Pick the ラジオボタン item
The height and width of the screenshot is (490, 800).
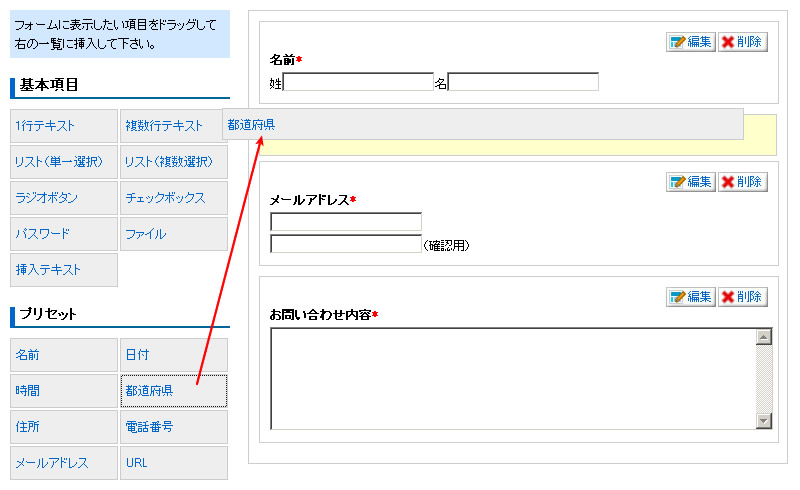64,198
